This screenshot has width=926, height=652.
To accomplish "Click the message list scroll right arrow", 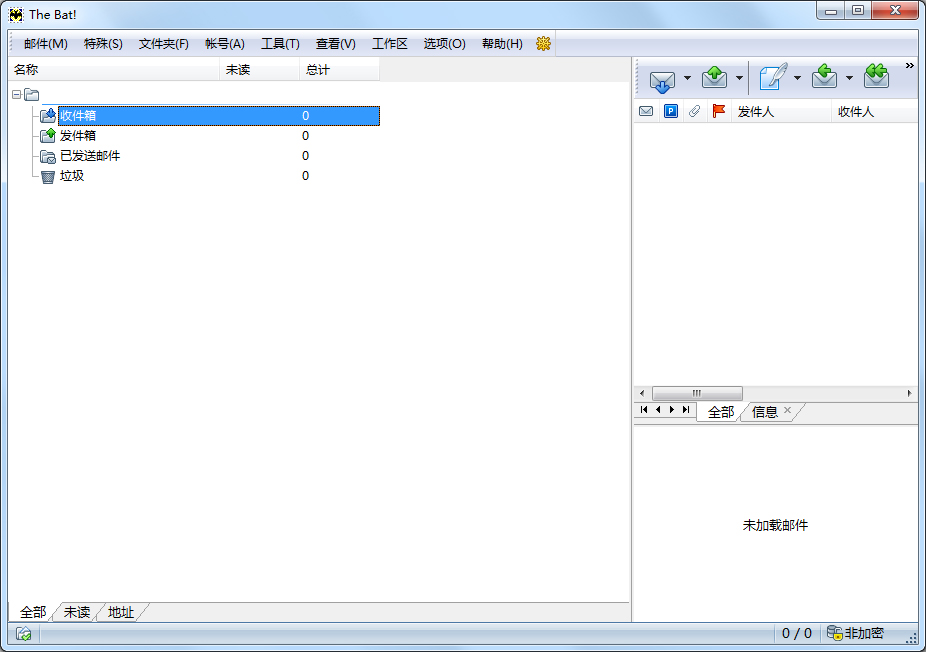I will [909, 393].
